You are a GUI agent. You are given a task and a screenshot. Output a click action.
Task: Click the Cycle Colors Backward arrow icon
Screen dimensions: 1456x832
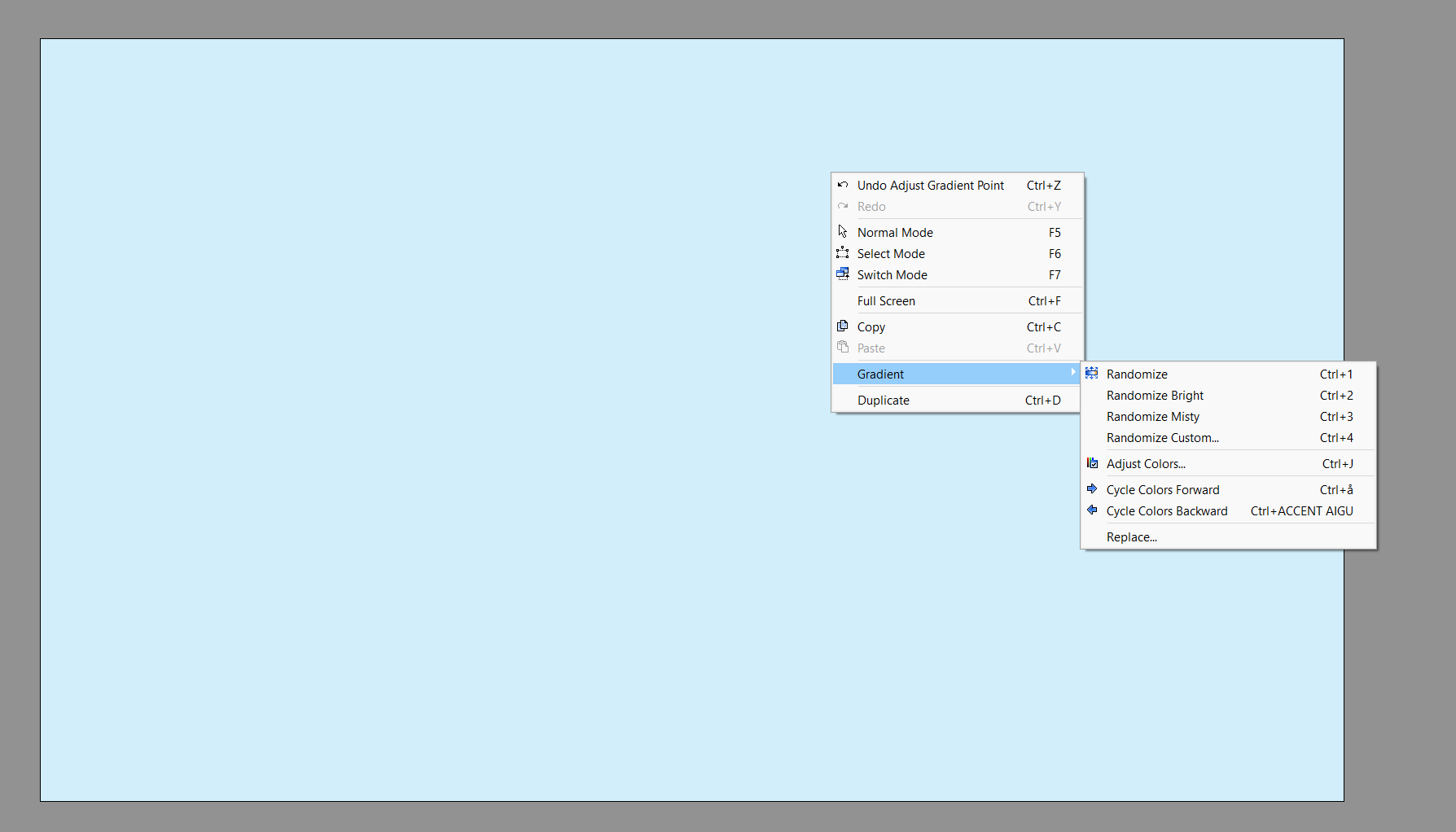click(x=1092, y=510)
